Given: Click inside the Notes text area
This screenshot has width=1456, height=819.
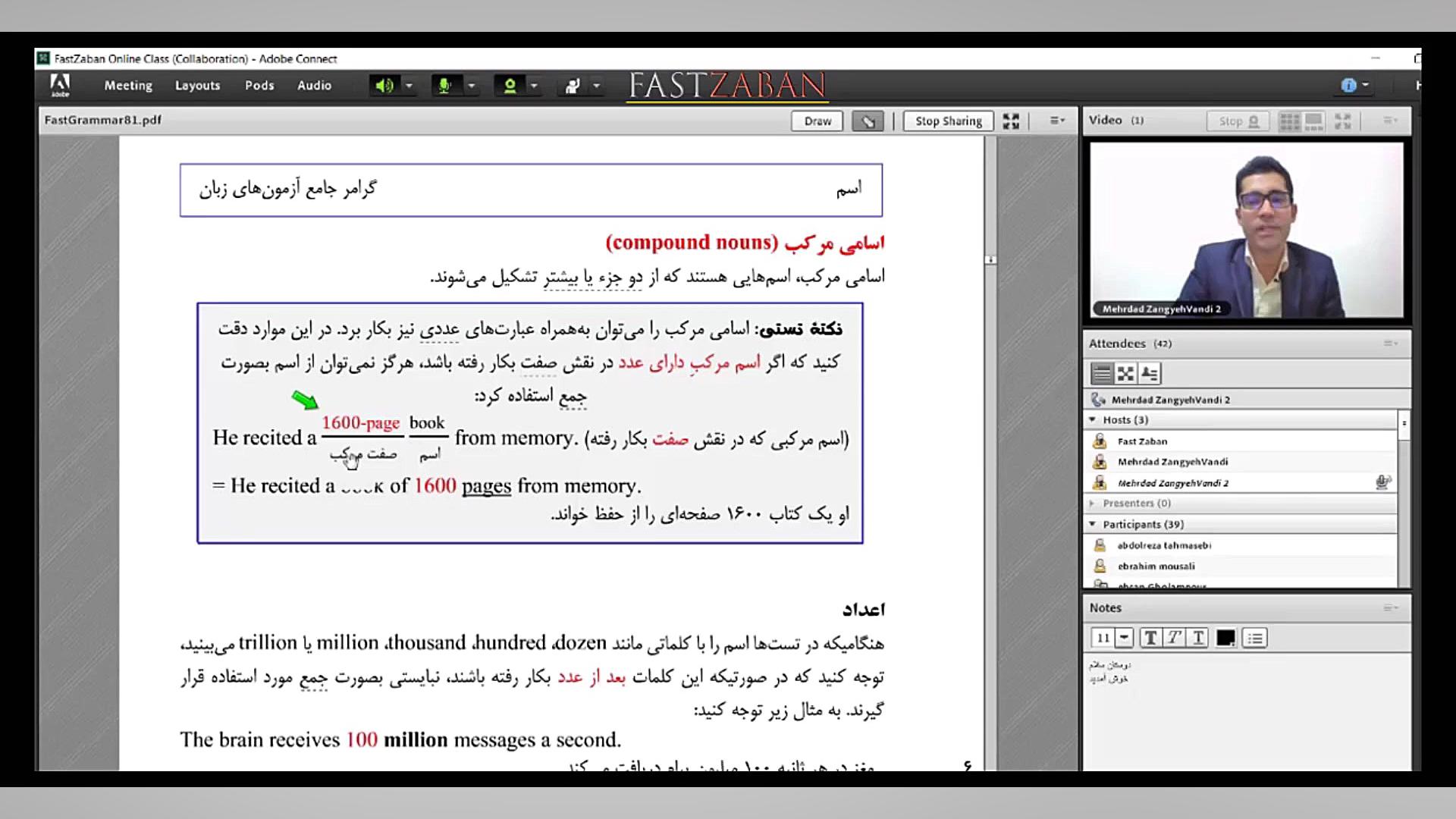Looking at the screenshot, I should (x=1247, y=713).
